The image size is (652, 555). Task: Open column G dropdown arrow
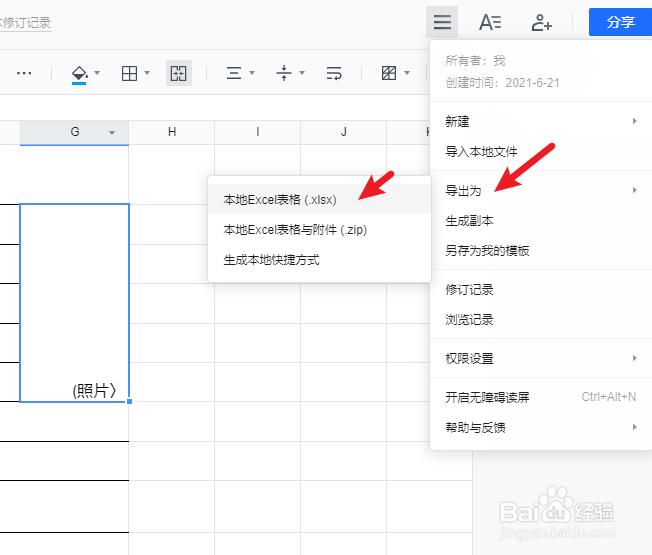[x=112, y=133]
